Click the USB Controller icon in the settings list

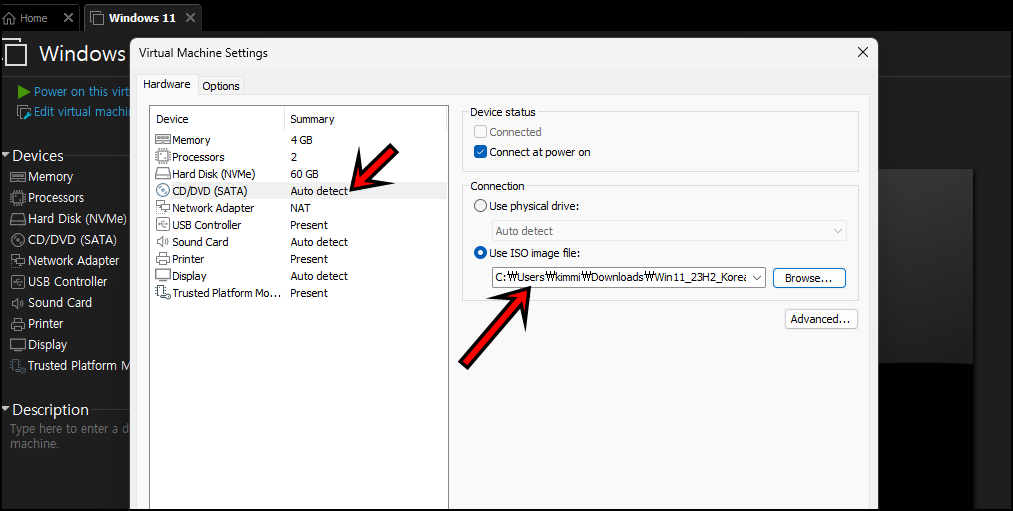163,224
